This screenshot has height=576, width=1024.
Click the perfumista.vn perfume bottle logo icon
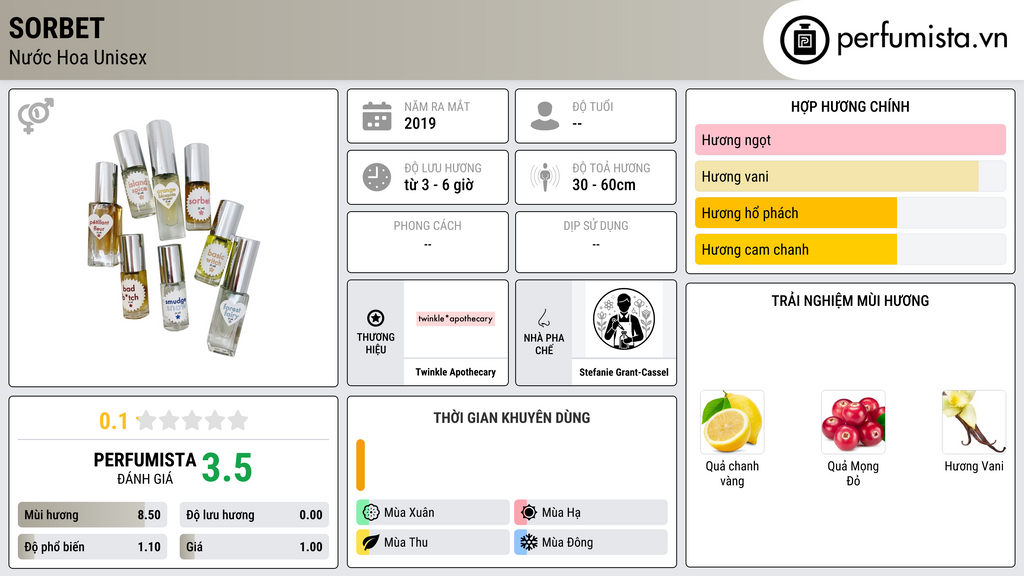pos(804,40)
